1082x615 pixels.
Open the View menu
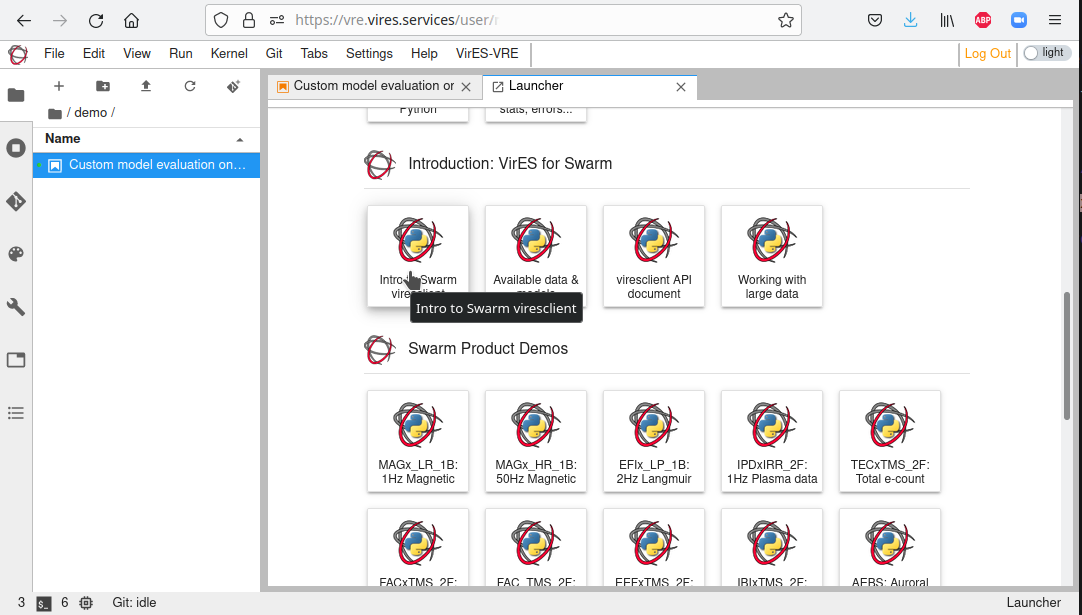(x=137, y=54)
